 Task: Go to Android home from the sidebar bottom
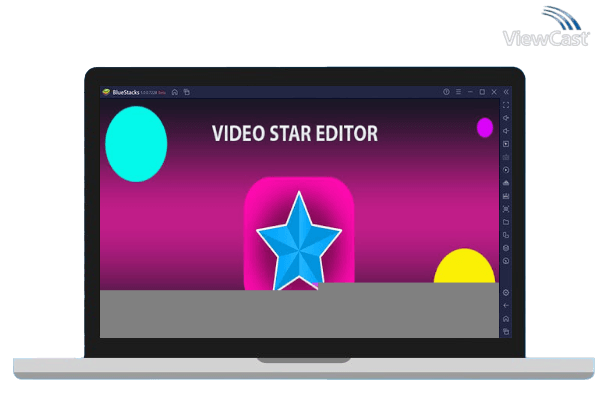[x=506, y=319]
